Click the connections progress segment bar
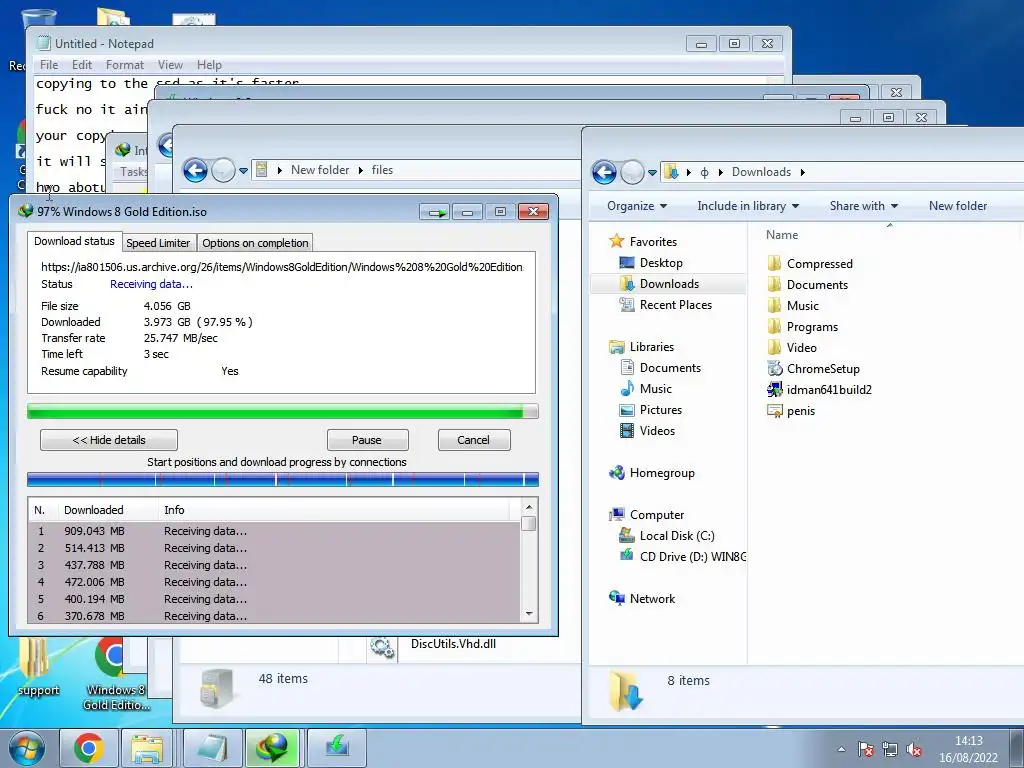 coord(283,480)
